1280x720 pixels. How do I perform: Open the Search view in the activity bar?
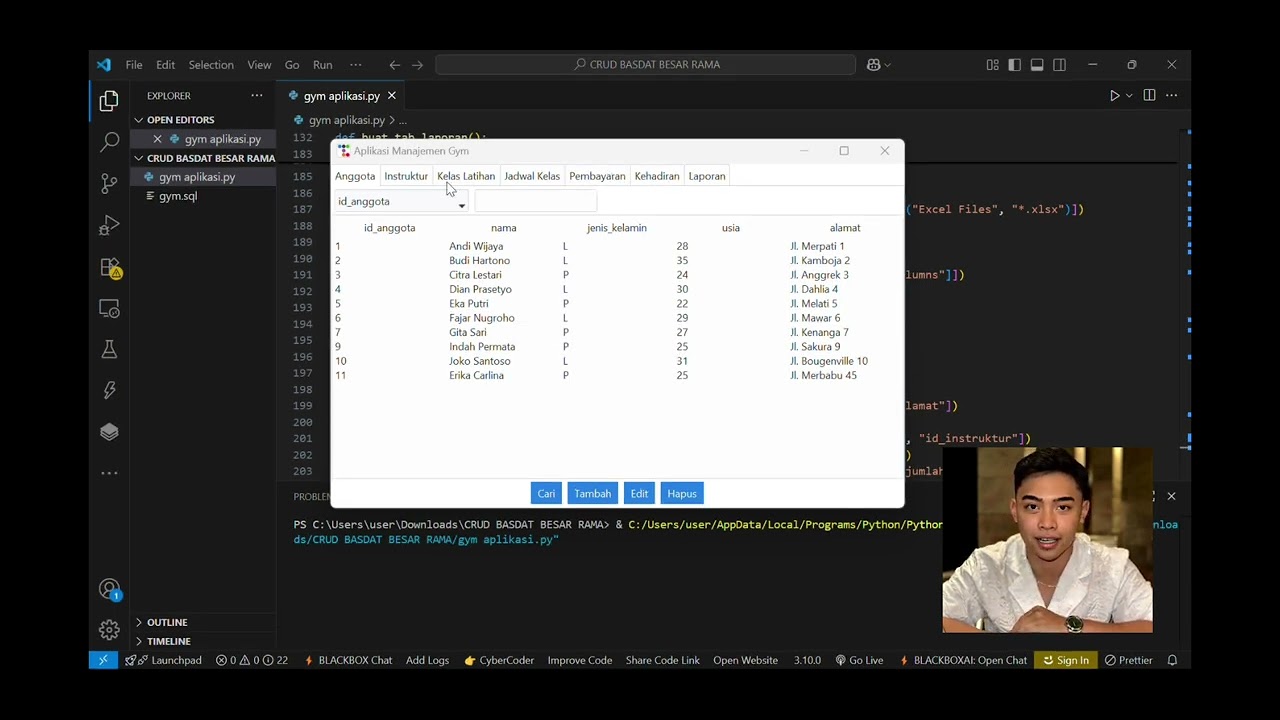point(109,142)
